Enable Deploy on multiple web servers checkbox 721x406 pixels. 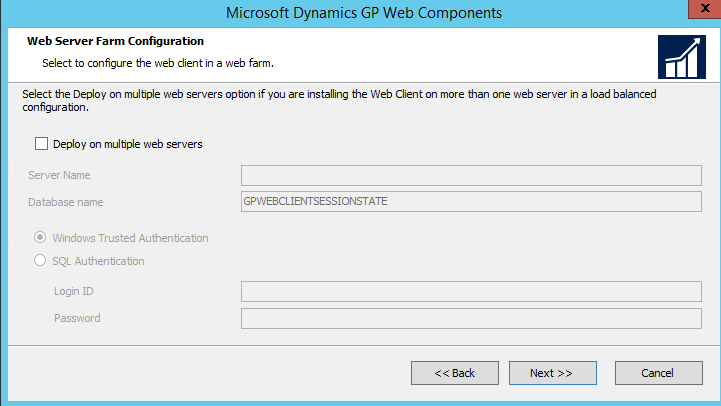[x=41, y=144]
